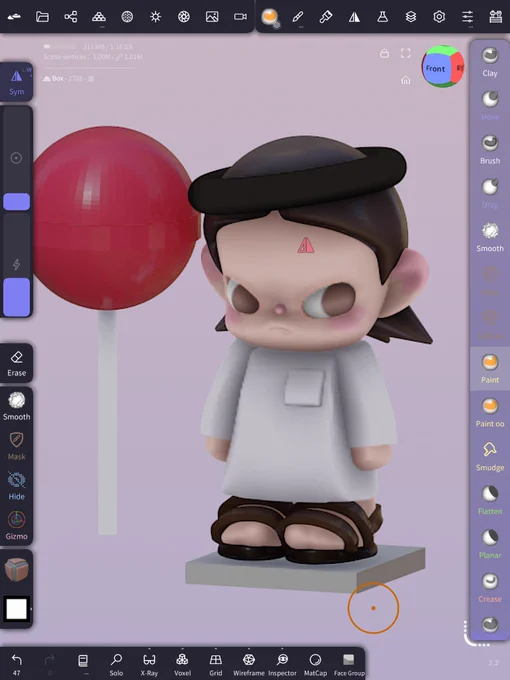Select the Brush tool
This screenshot has height=680, width=510.
coord(490,149)
